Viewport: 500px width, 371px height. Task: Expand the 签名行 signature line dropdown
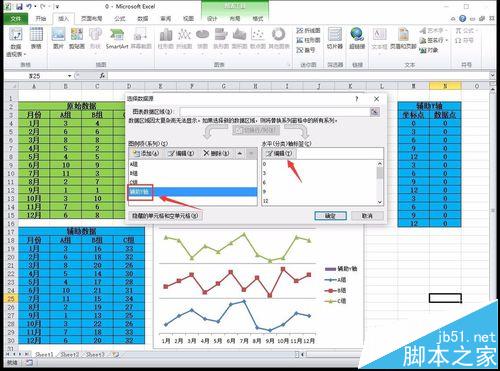[446, 40]
